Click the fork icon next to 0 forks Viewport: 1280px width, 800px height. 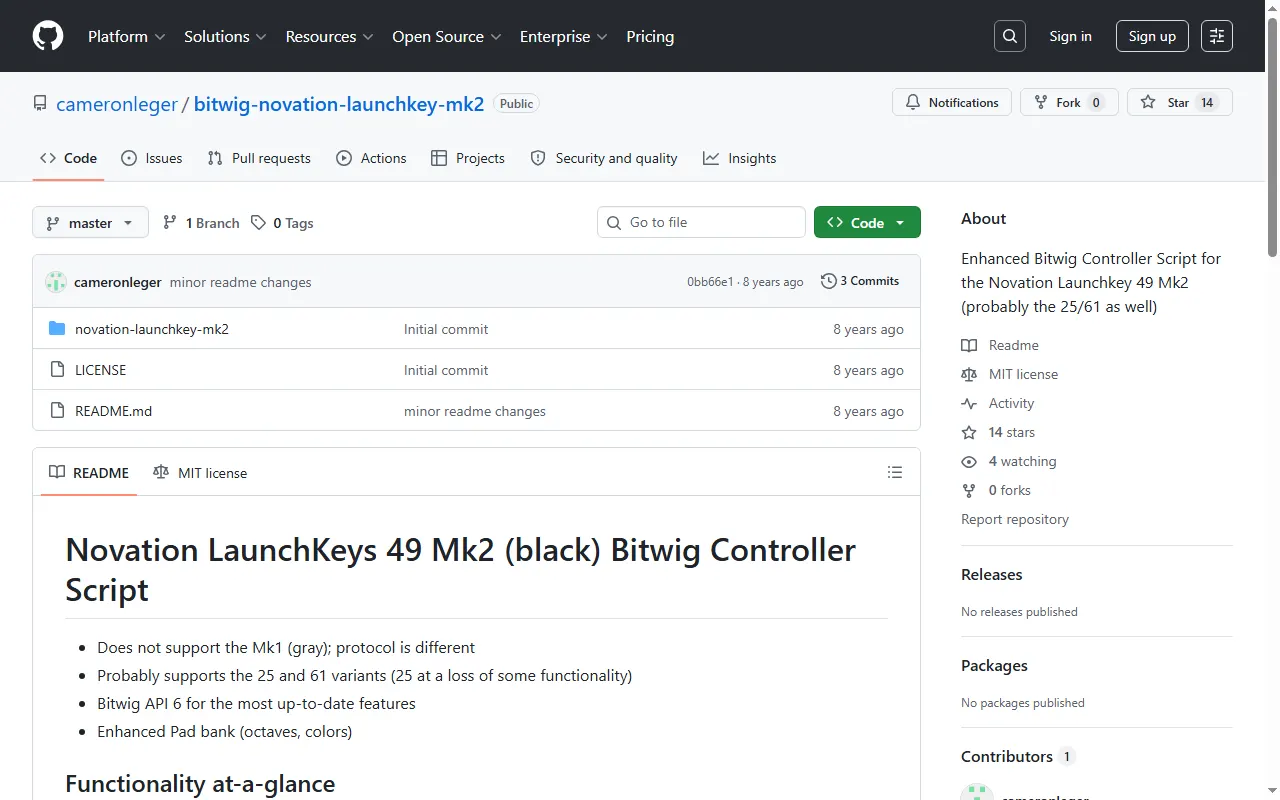pos(969,490)
